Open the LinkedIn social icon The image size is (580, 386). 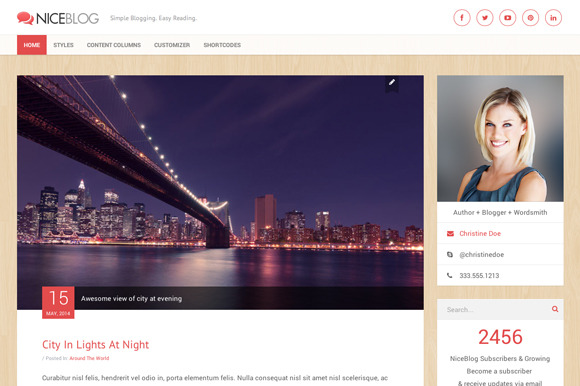[x=553, y=18]
